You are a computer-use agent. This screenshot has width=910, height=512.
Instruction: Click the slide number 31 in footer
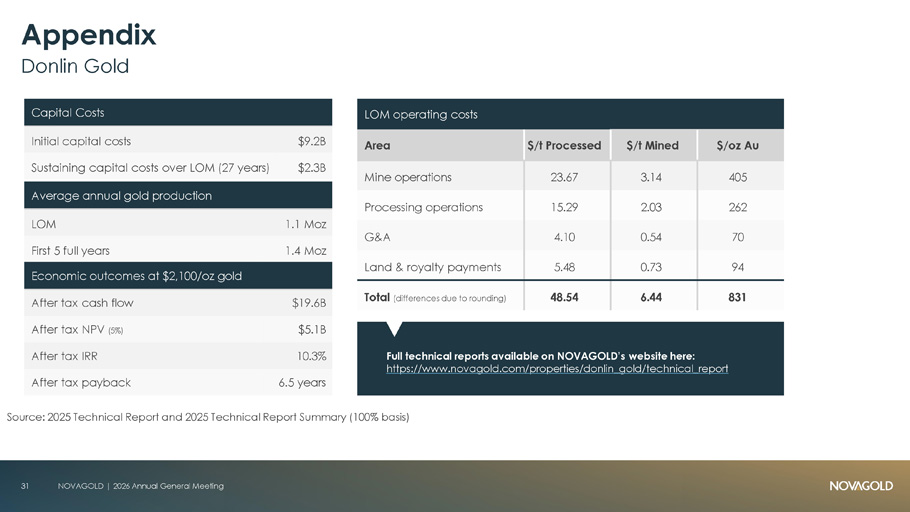tap(25, 486)
